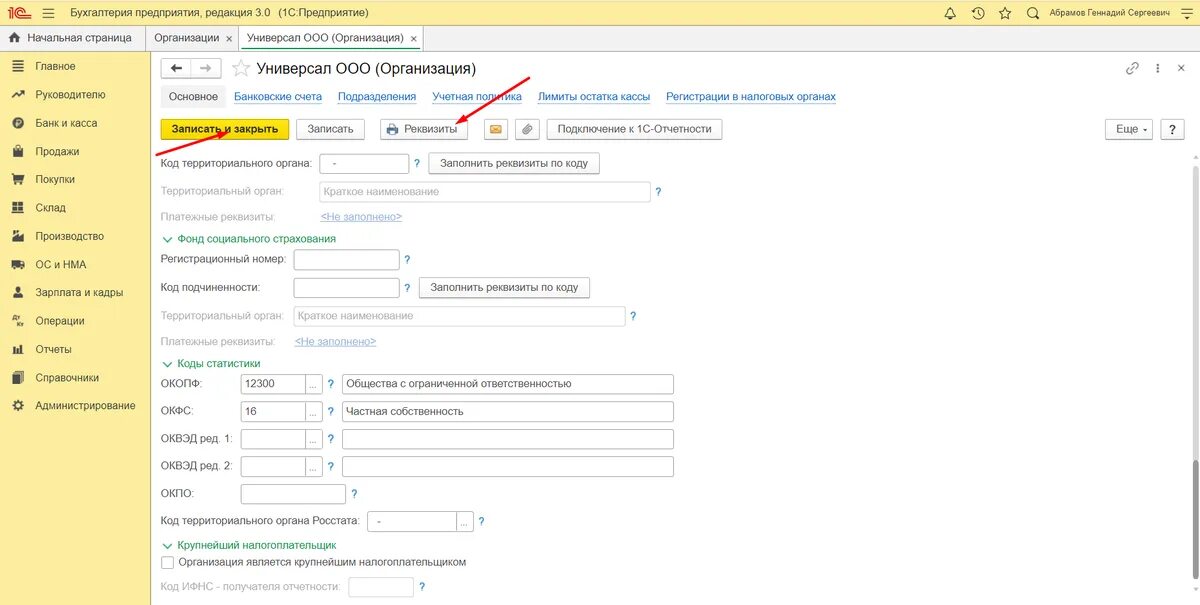
Task: Toggle Организация является крупнейшим налогоплательщиком checkbox
Action: click(167, 563)
